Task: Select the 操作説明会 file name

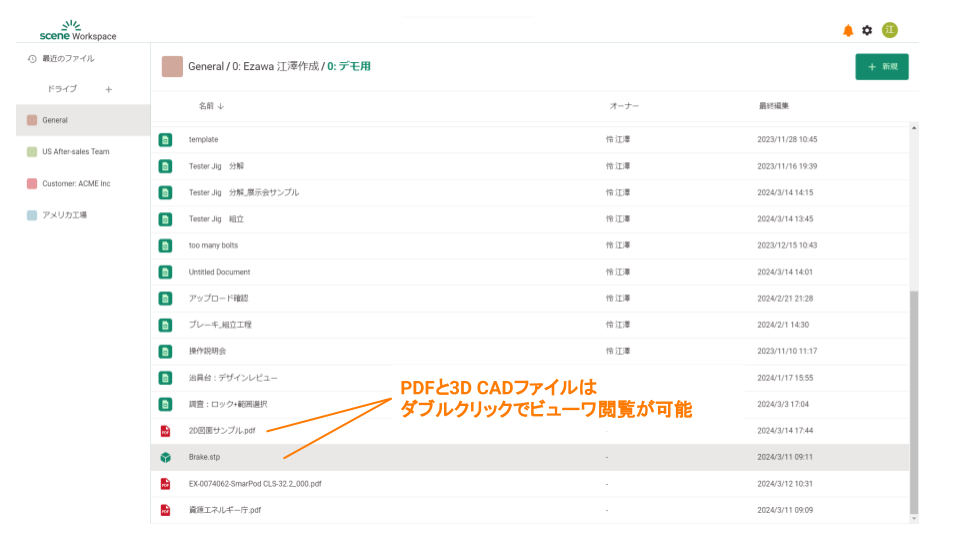Action: (x=208, y=351)
